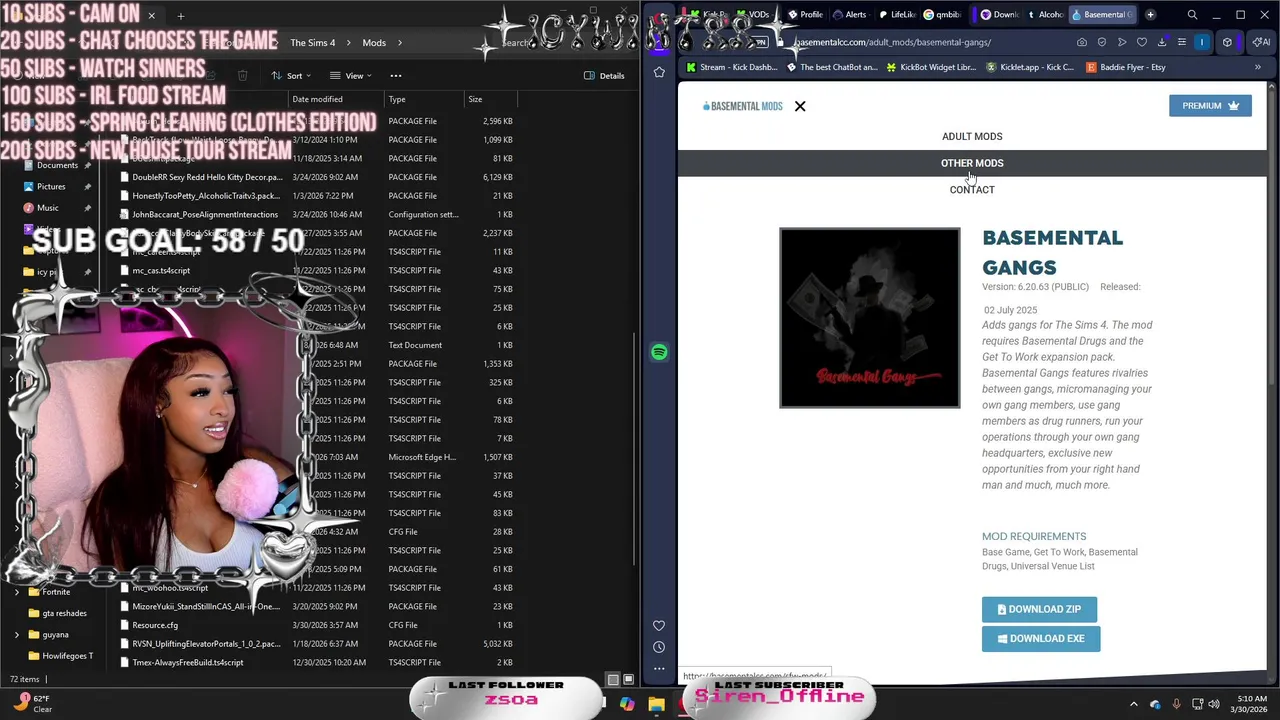
Task: Select Pictures in Explorer navigation pane
Action: pos(50,186)
